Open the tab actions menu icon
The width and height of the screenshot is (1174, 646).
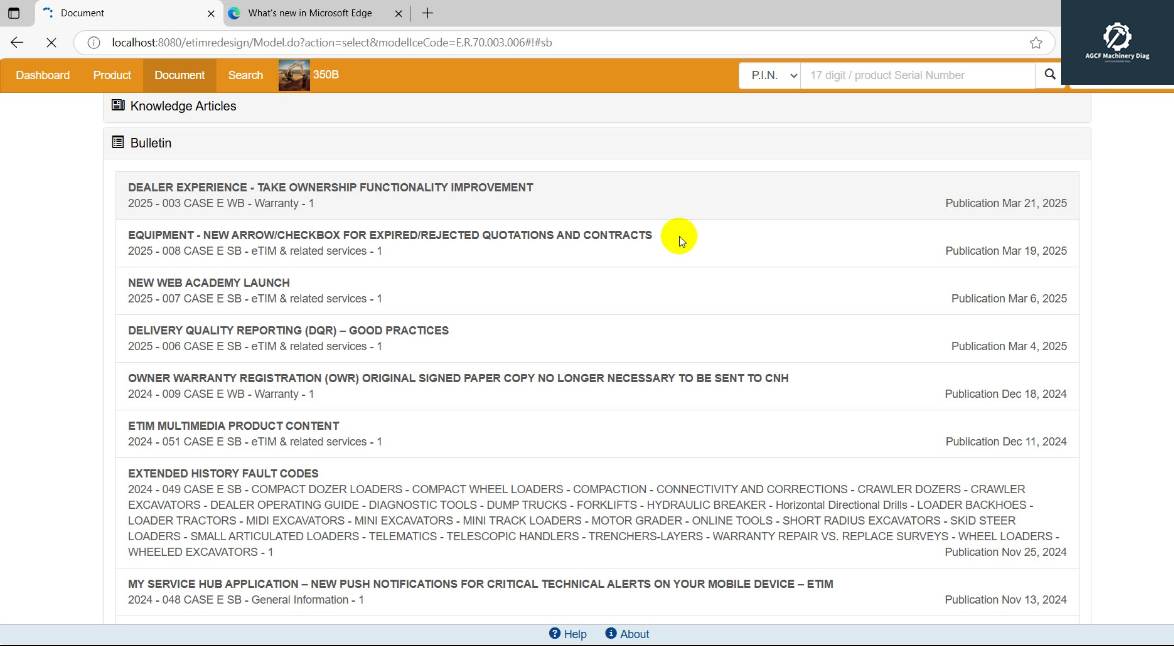[x=14, y=13]
